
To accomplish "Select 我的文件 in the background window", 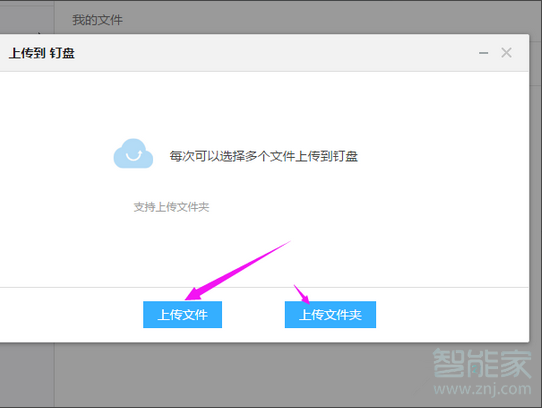I will click(x=97, y=20).
